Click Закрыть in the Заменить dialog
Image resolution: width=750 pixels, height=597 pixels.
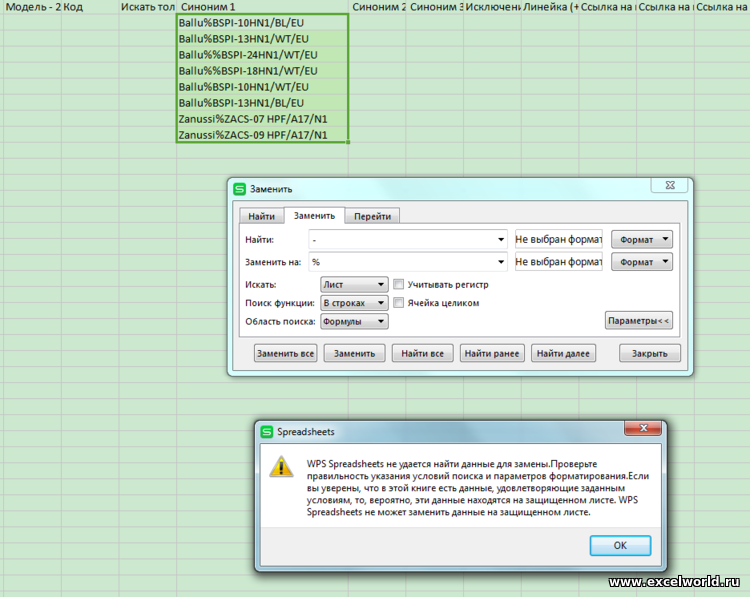650,354
